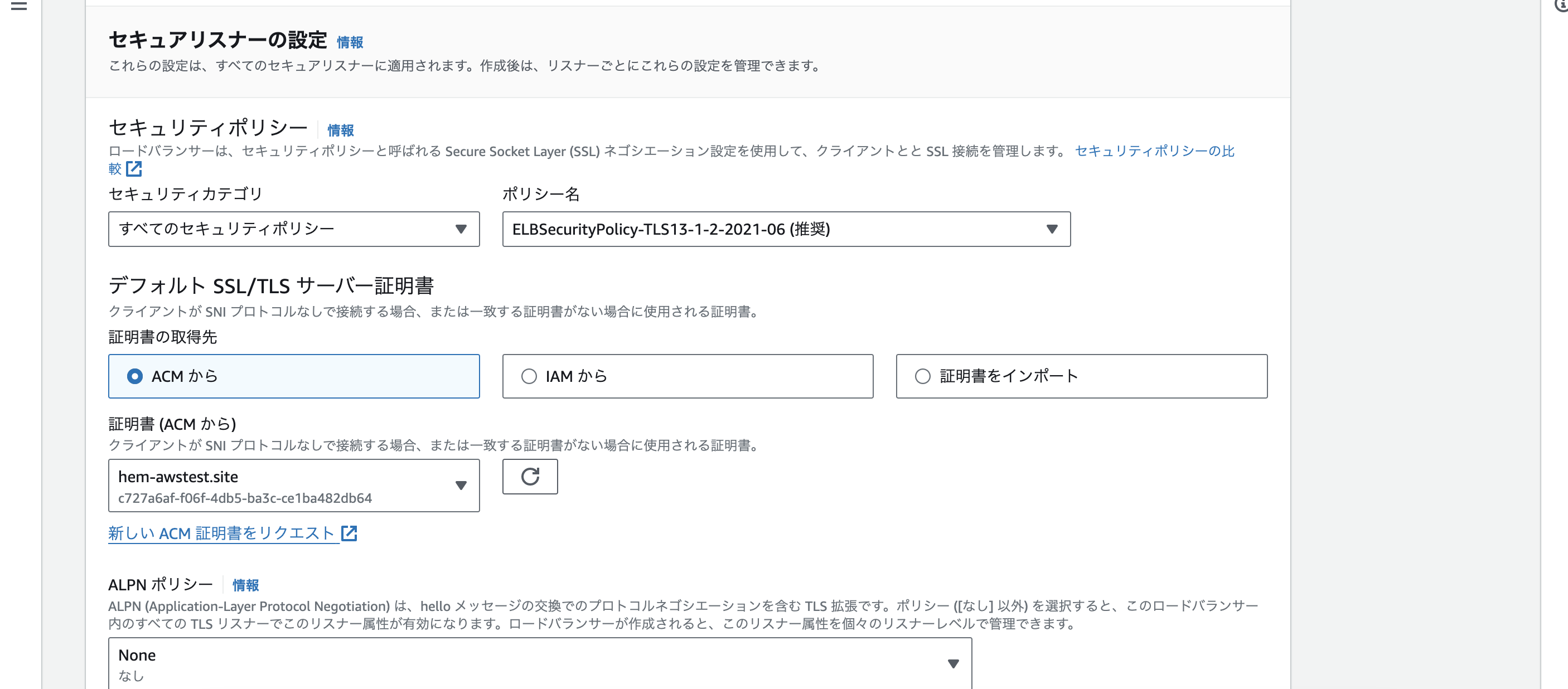This screenshot has height=689, width=1568.
Task: Select the 証明書をインポート radio option
Action: coord(1082,376)
